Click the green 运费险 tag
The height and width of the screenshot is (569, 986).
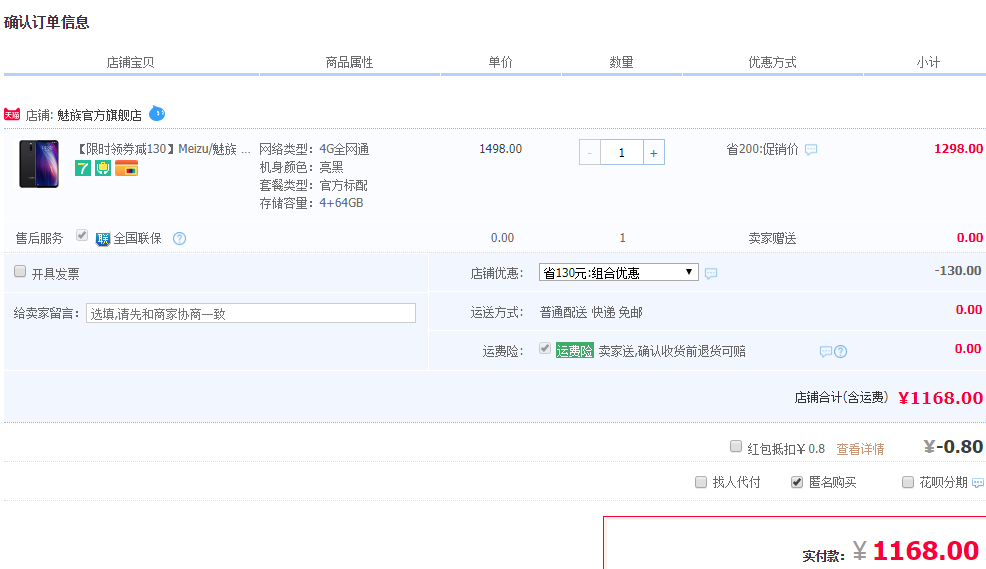click(x=575, y=351)
